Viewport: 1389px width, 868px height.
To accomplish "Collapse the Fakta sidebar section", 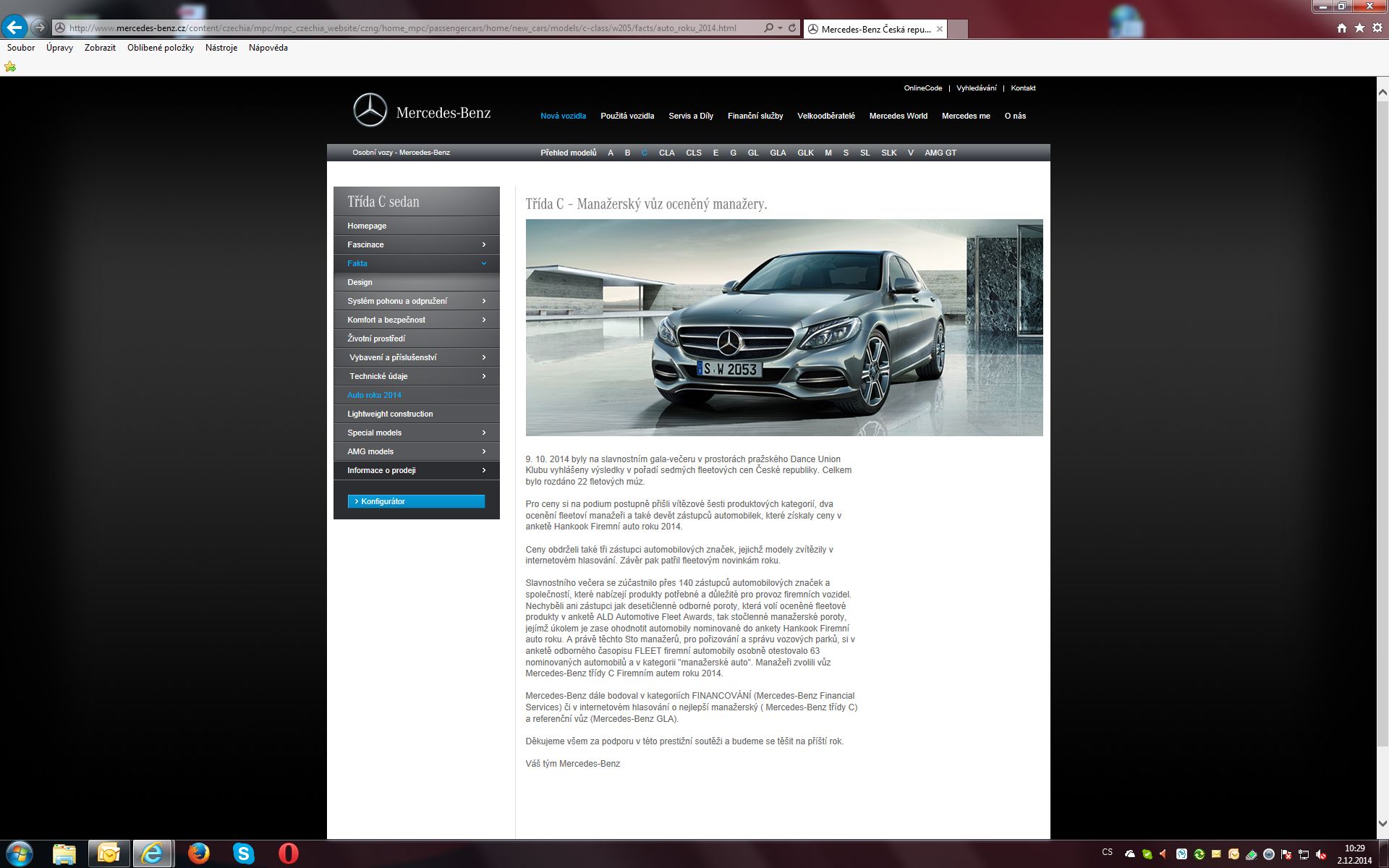I will click(x=484, y=263).
